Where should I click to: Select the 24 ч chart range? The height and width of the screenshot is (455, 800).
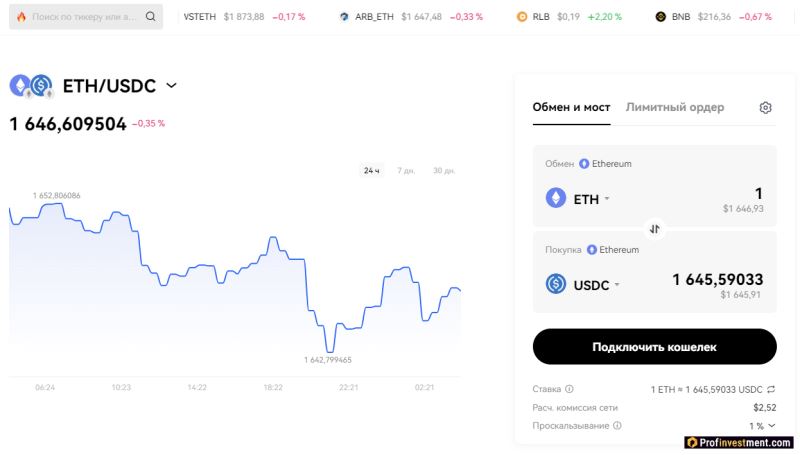point(371,170)
